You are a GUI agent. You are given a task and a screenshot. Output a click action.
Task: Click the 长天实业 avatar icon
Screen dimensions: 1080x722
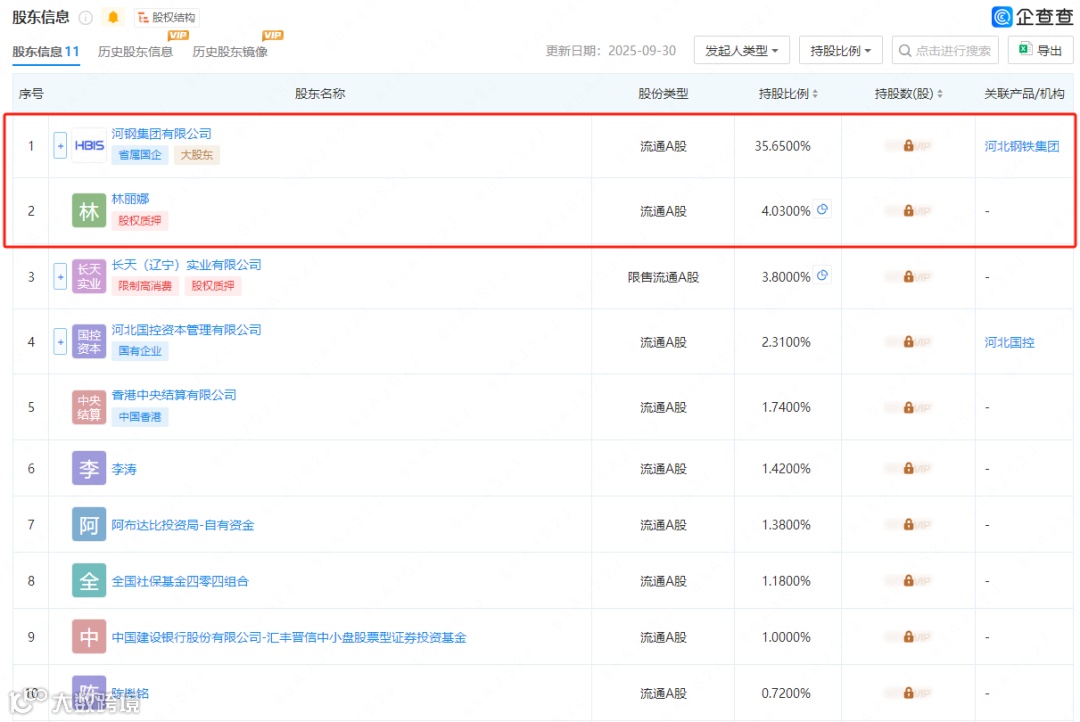(89, 277)
